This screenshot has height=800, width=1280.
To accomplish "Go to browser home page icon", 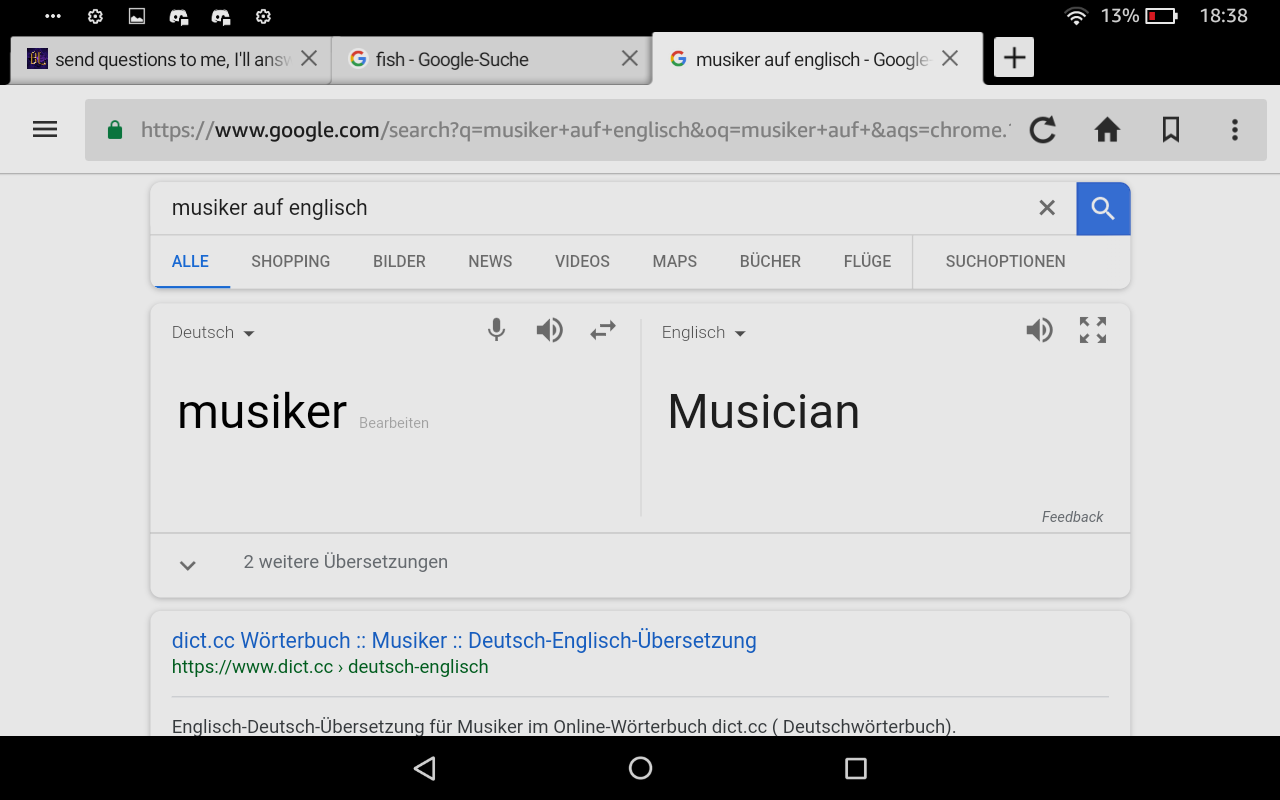I will coord(1107,129).
